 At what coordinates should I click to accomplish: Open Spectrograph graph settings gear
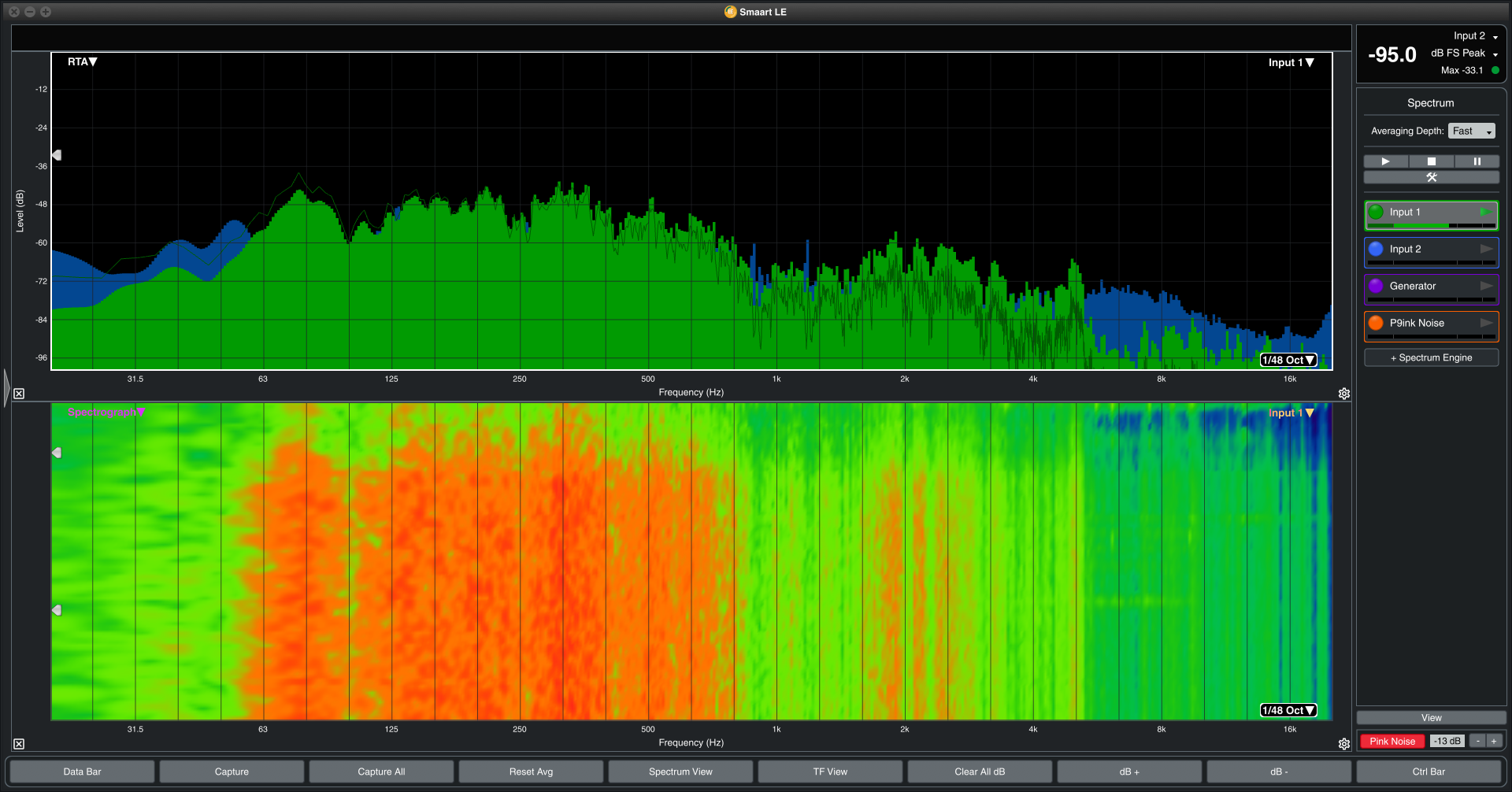click(1344, 744)
